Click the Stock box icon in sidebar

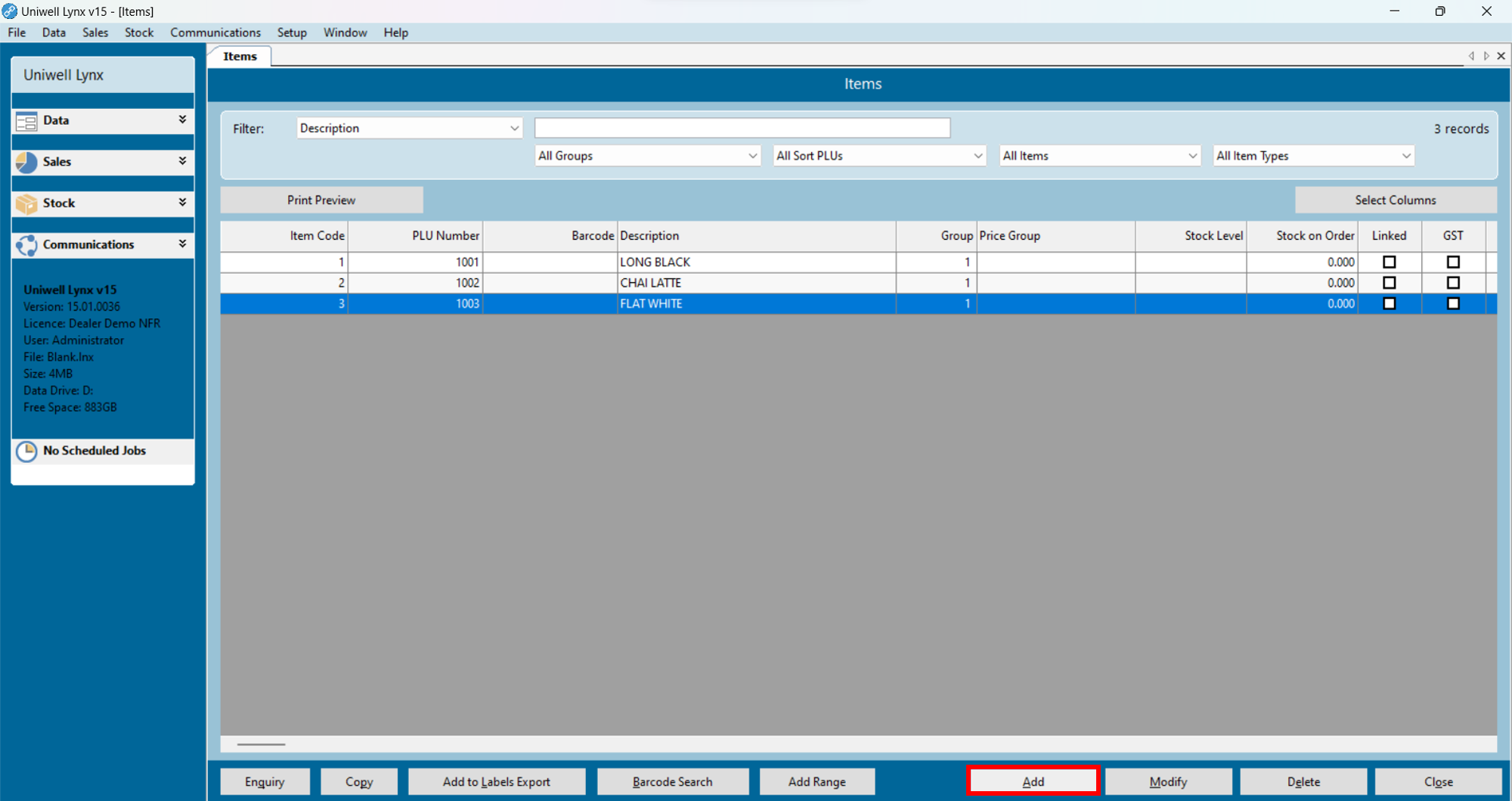point(26,203)
